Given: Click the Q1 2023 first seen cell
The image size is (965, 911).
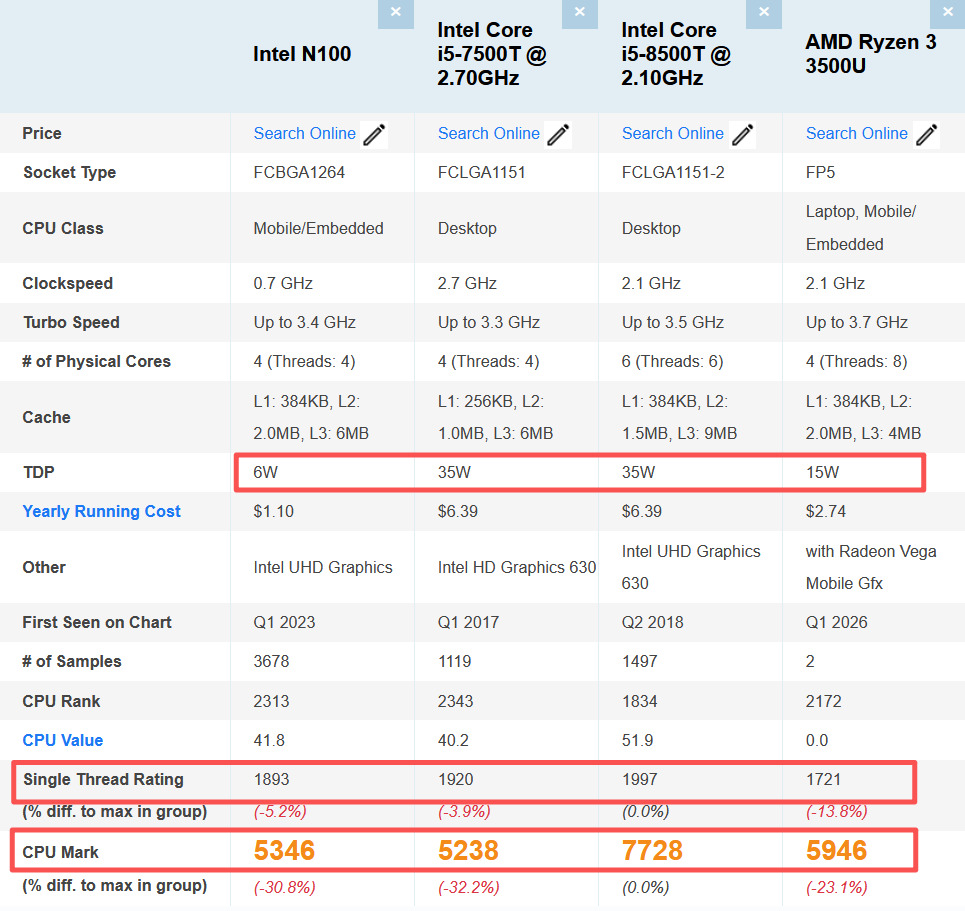Looking at the screenshot, I should tap(284, 622).
